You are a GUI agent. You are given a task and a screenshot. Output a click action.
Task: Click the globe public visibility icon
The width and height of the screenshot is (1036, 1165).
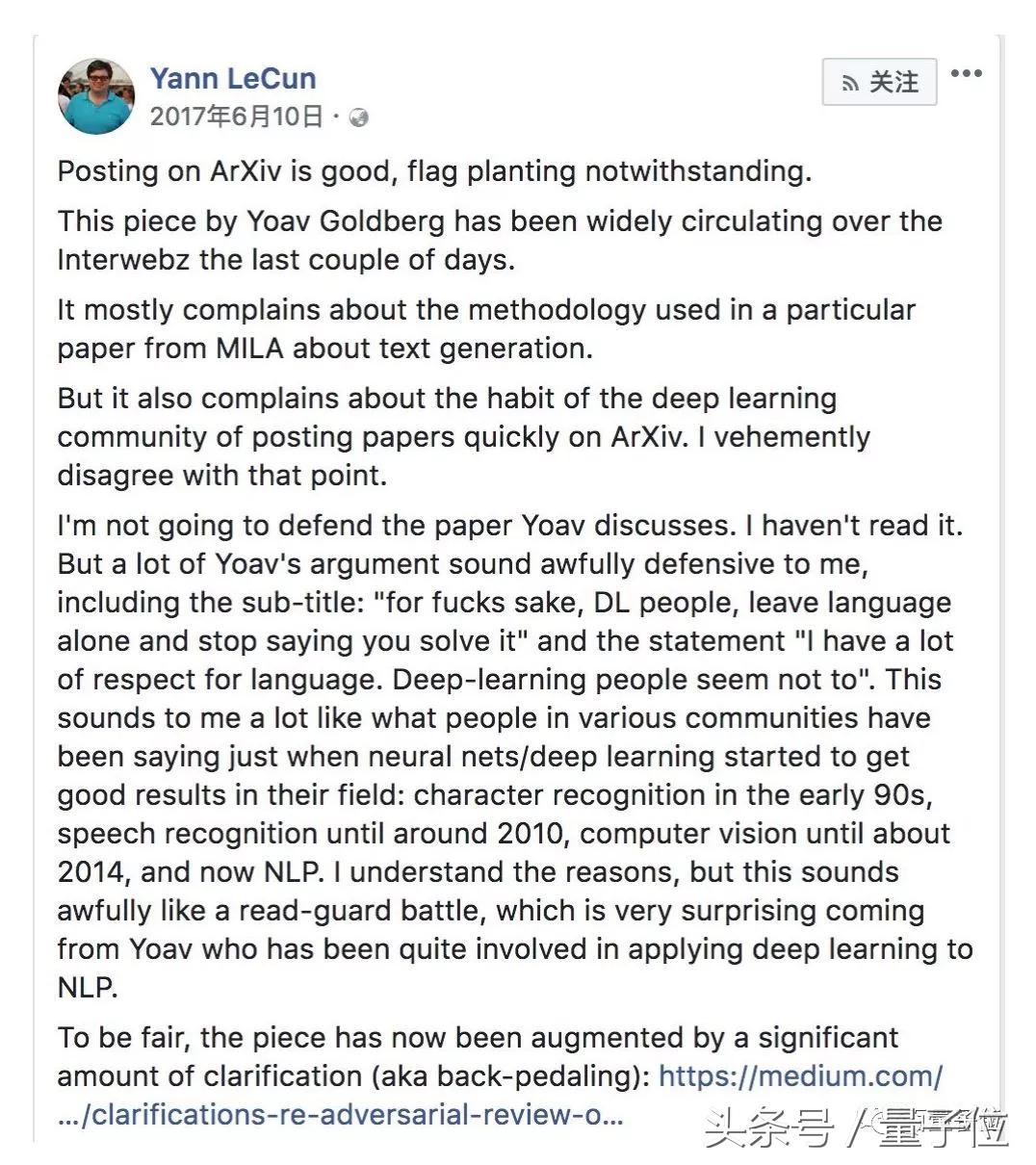click(x=359, y=117)
